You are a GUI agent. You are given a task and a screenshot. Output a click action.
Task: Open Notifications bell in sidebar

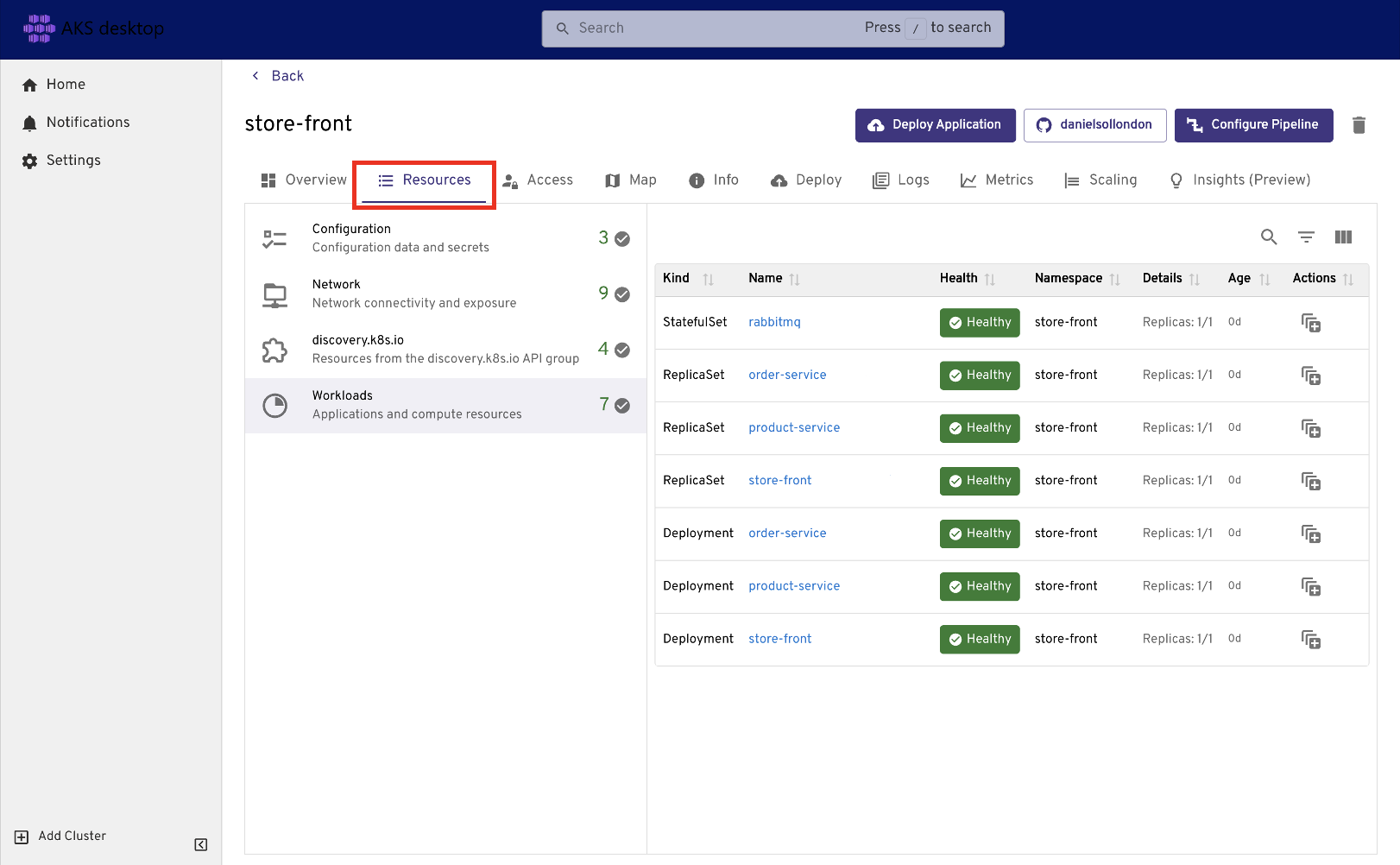76,122
